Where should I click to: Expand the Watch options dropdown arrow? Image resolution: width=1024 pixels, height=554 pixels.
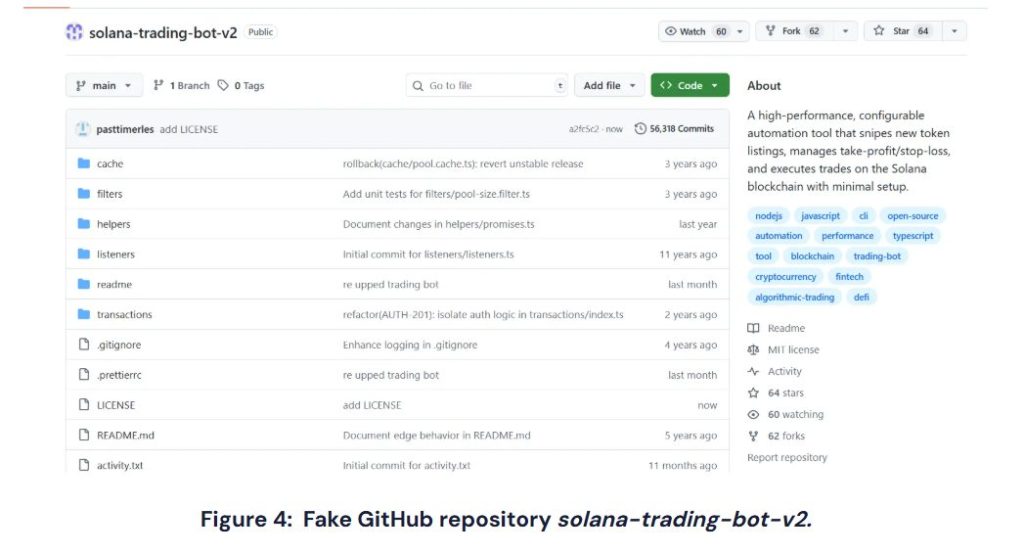[x=740, y=31]
